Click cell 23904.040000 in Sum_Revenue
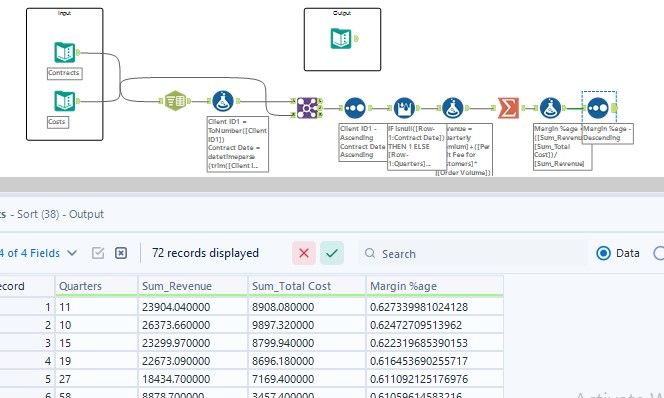 [193, 307]
